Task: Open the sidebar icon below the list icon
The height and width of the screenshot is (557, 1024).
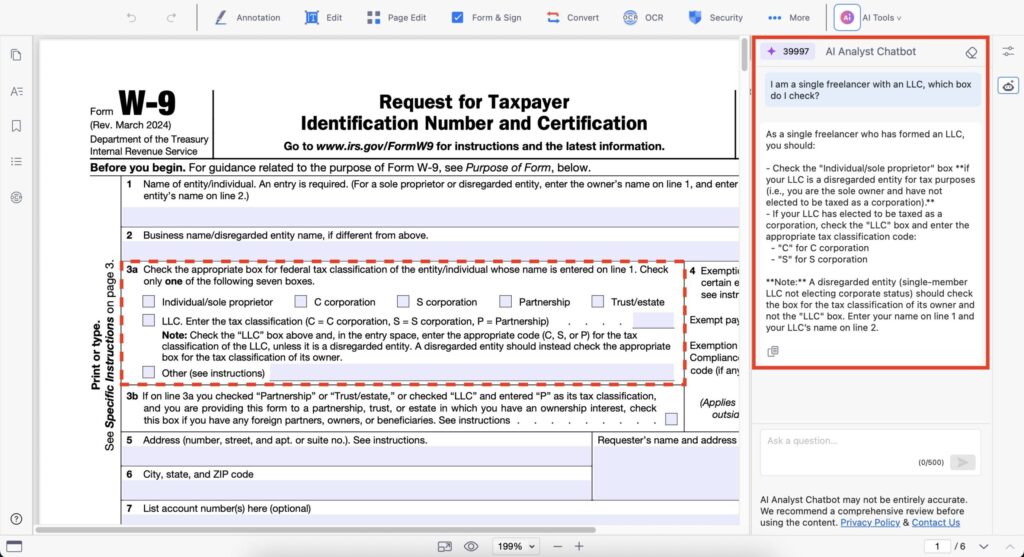Action: coord(16,197)
